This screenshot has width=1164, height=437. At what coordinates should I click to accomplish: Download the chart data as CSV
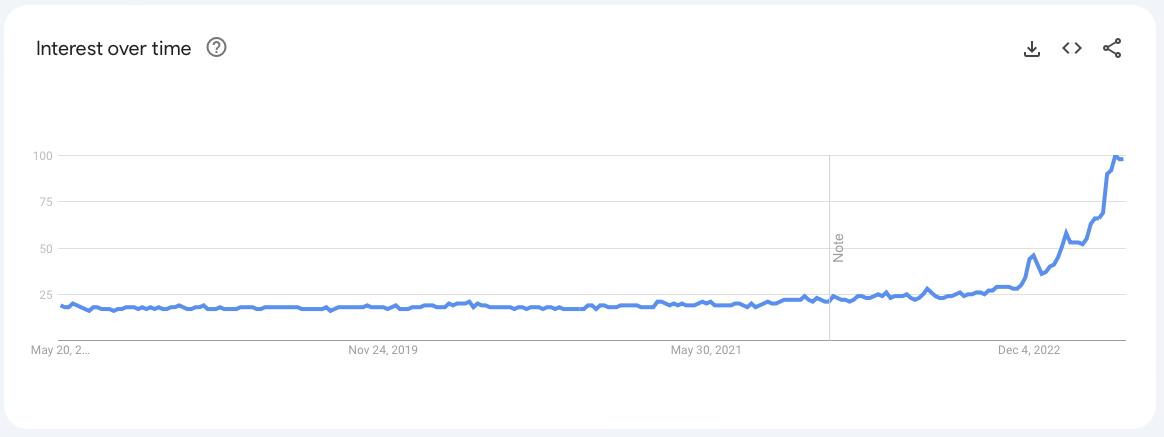(1032, 48)
